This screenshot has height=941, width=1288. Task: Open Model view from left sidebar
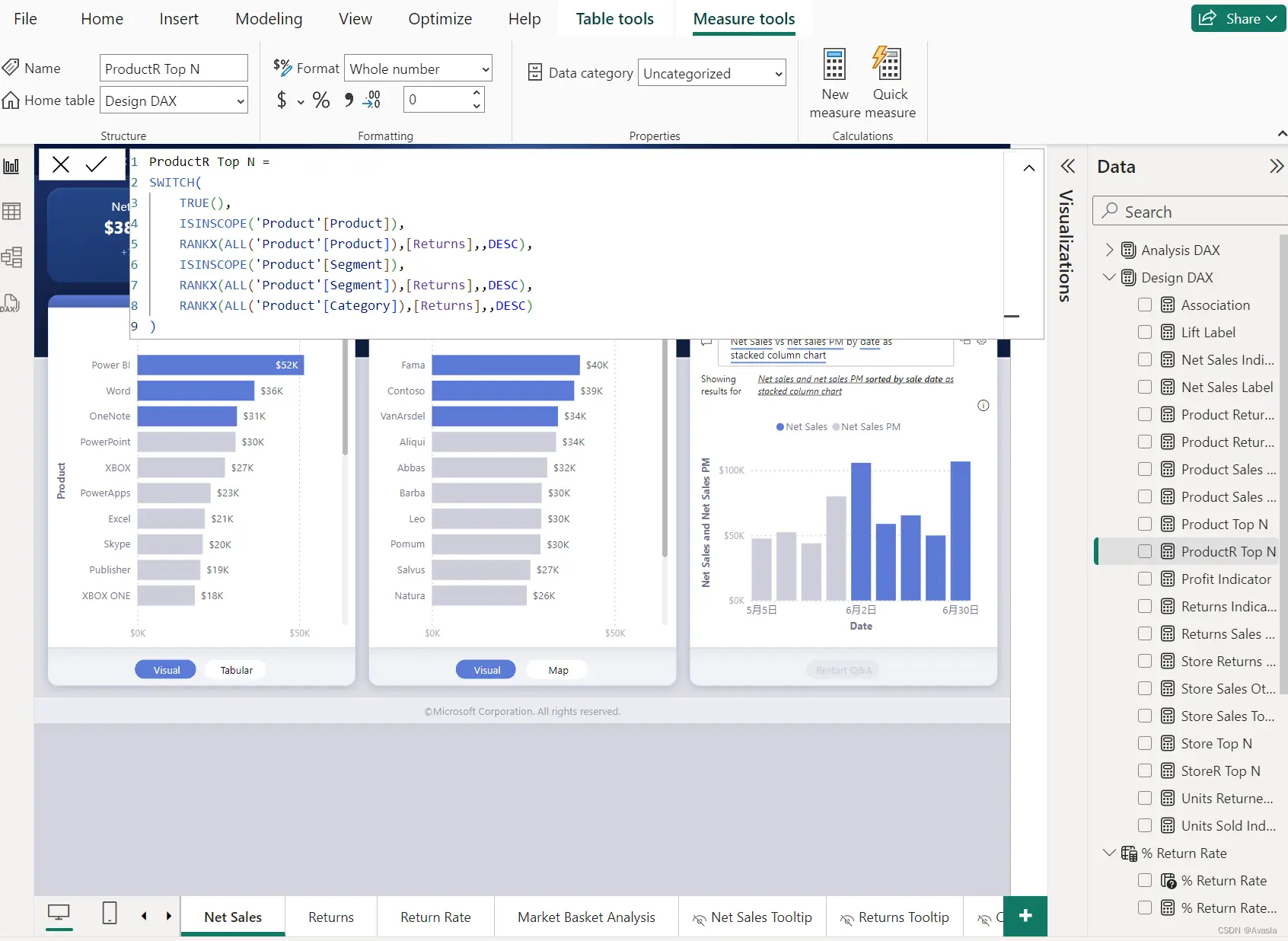click(x=11, y=257)
